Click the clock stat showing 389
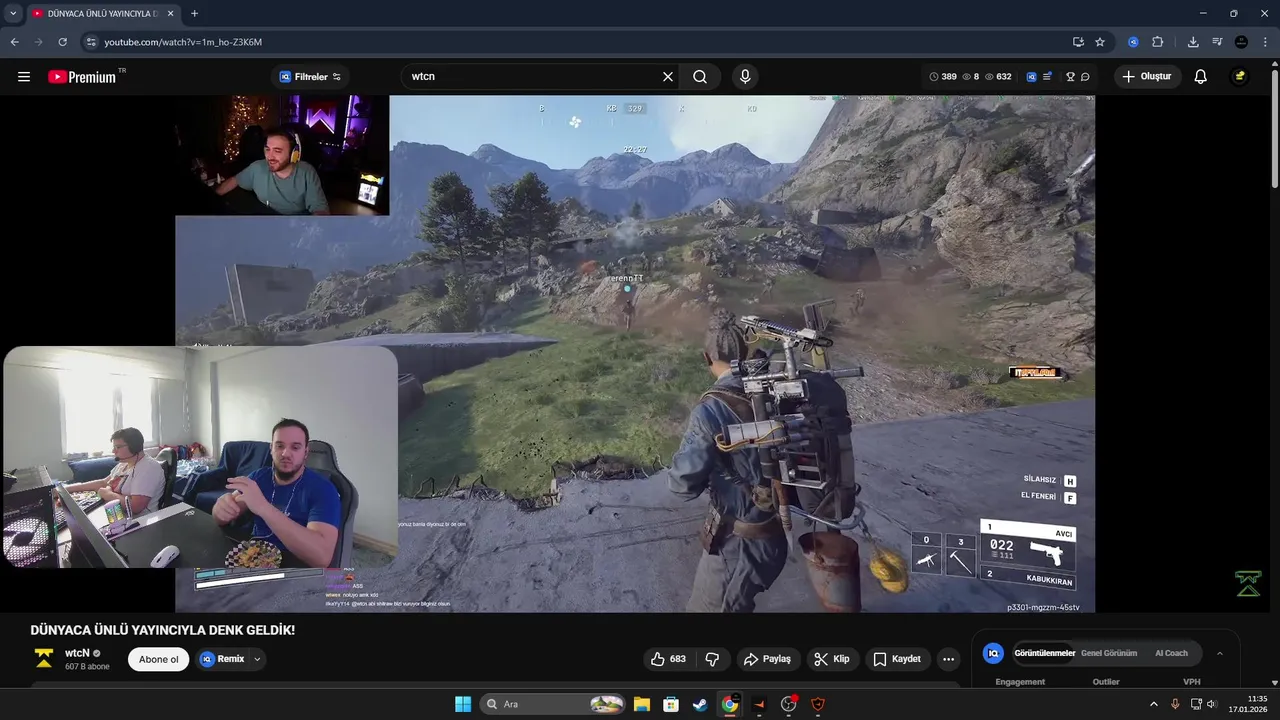This screenshot has height=720, width=1280. point(943,77)
